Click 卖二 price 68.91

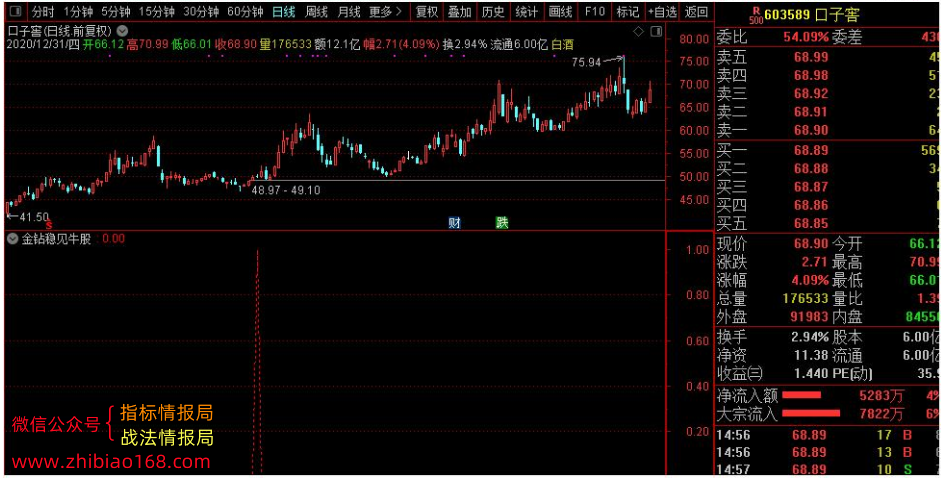(x=811, y=112)
